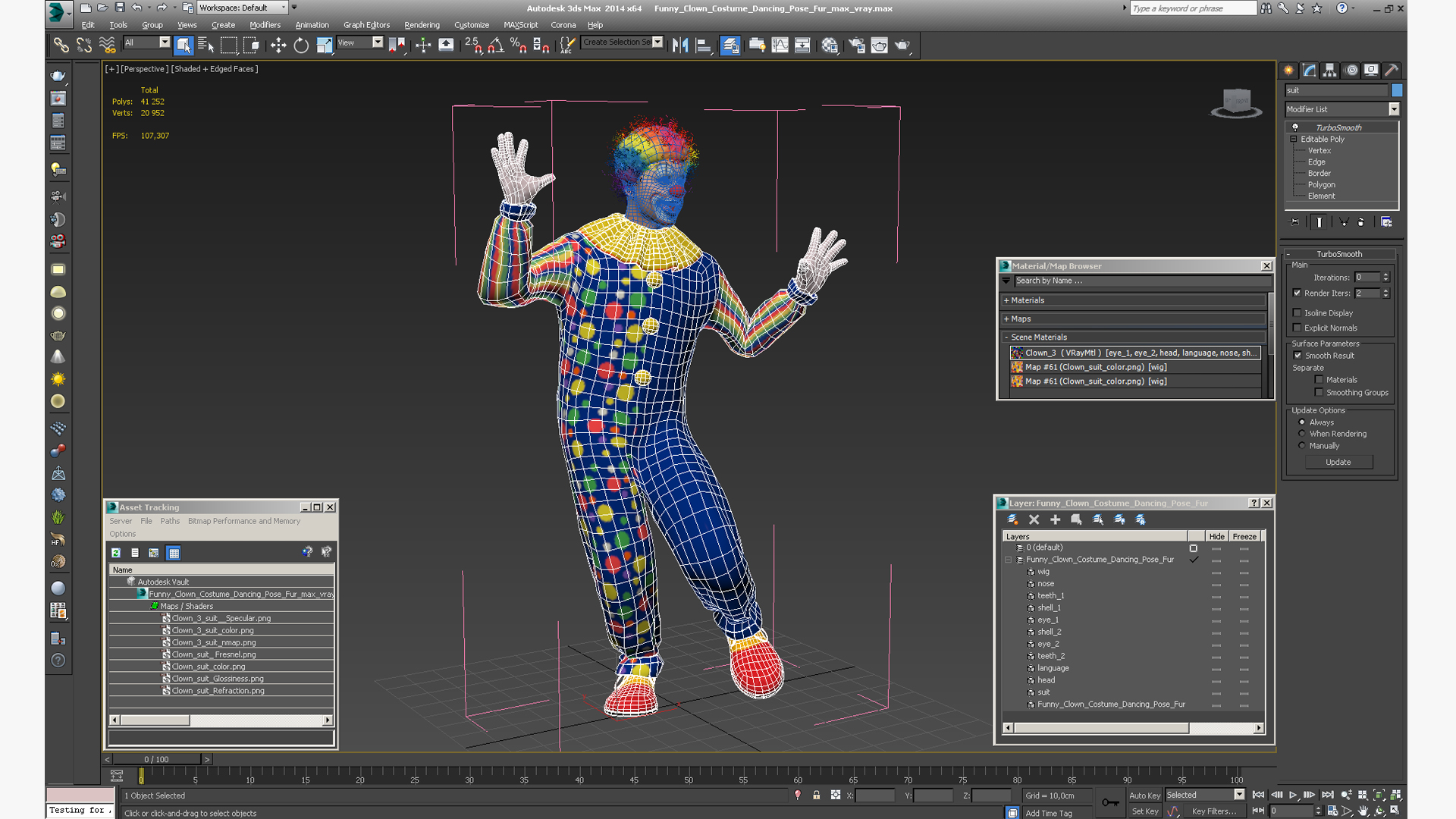Open the reference coordinate View dropdown

coord(359,42)
